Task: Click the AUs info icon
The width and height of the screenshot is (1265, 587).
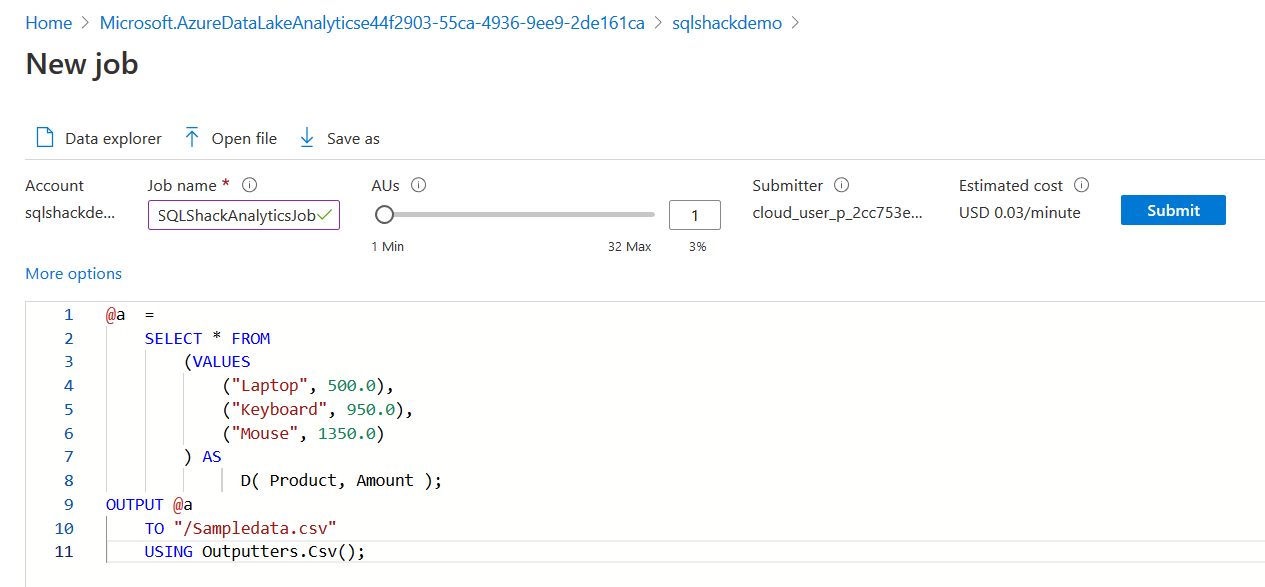Action: click(419, 185)
